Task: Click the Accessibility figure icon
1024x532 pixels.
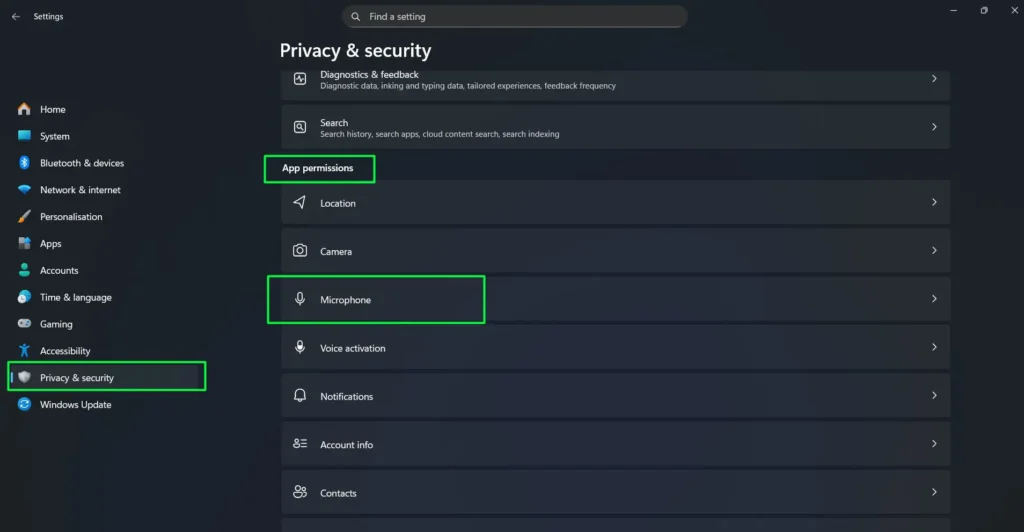Action: tap(24, 351)
